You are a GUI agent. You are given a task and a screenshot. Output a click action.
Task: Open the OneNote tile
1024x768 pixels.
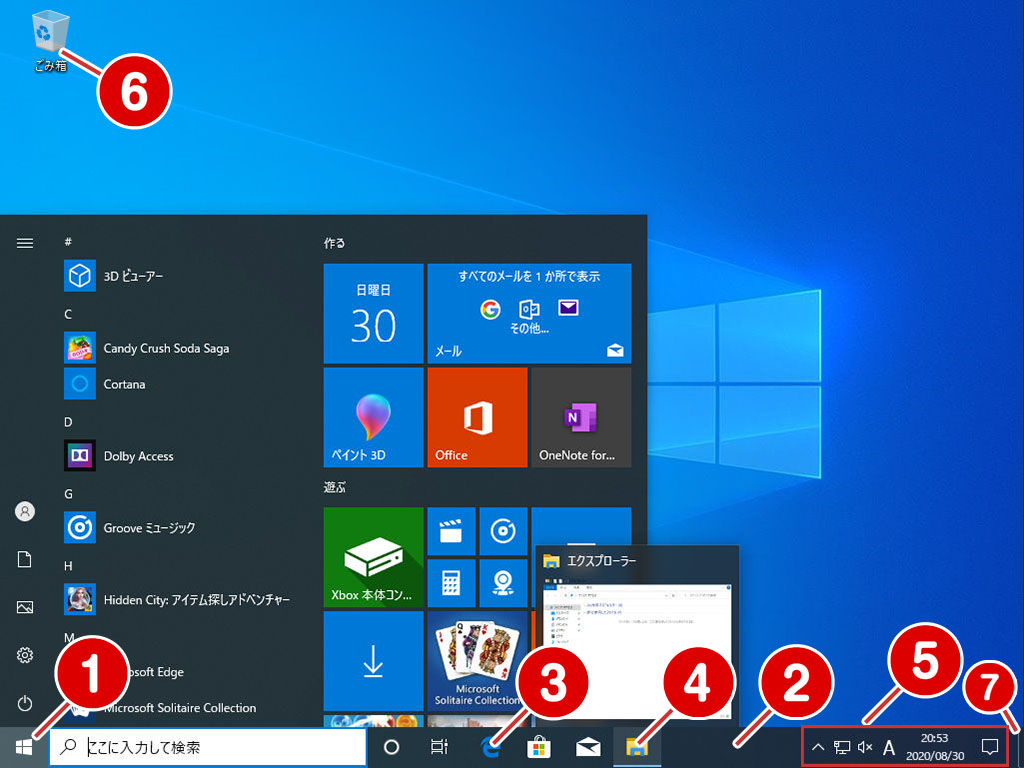[581, 417]
